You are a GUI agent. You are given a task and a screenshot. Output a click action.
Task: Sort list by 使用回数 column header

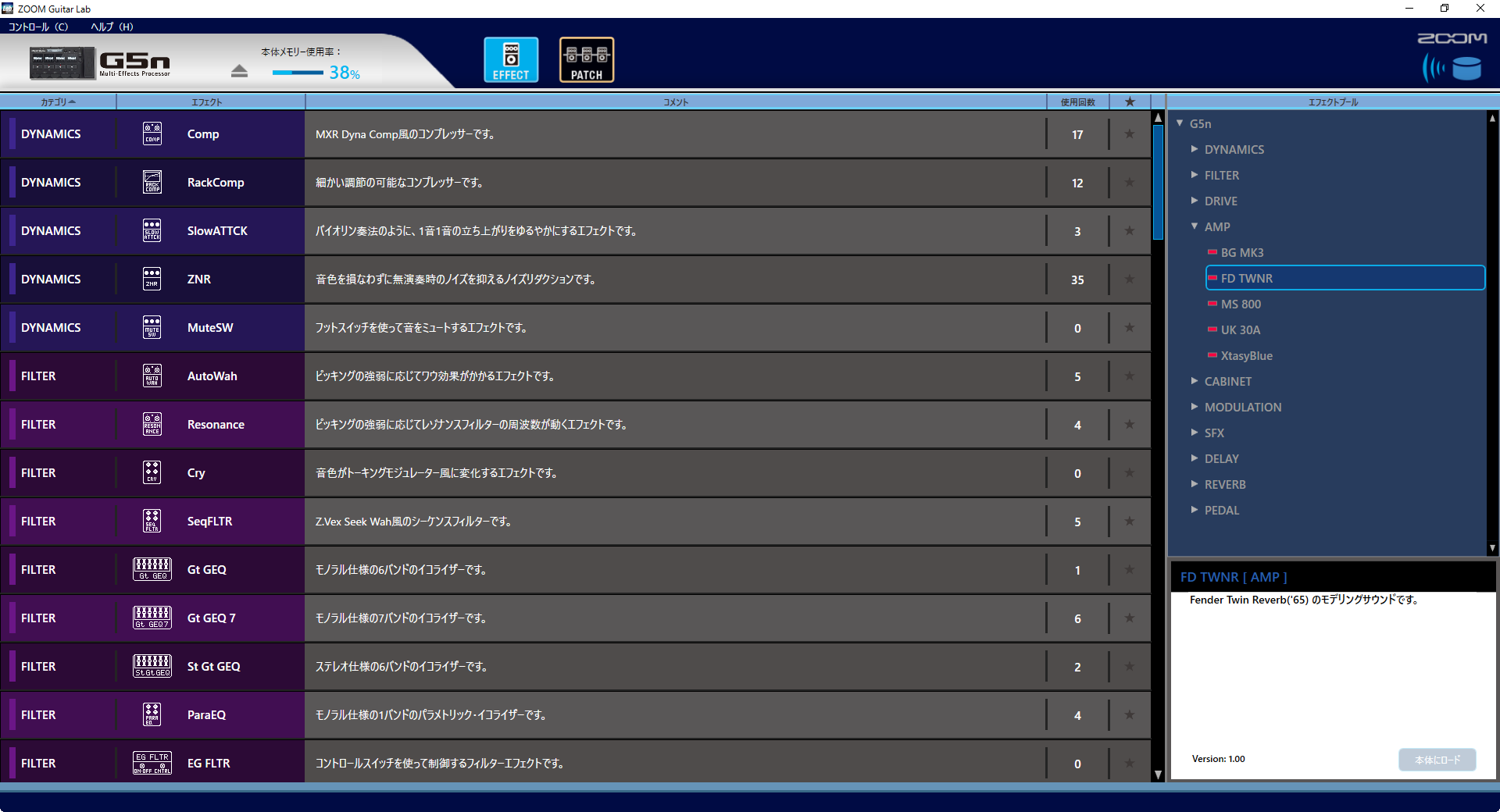[1077, 101]
